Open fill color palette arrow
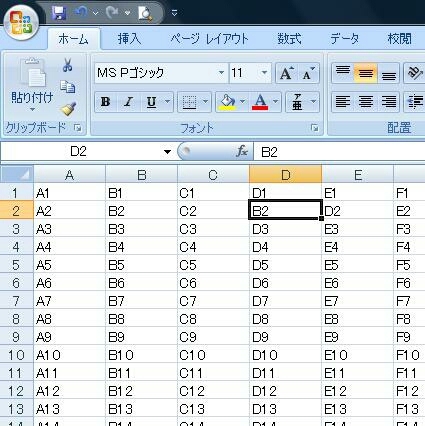The image size is (425, 426). pos(242,102)
